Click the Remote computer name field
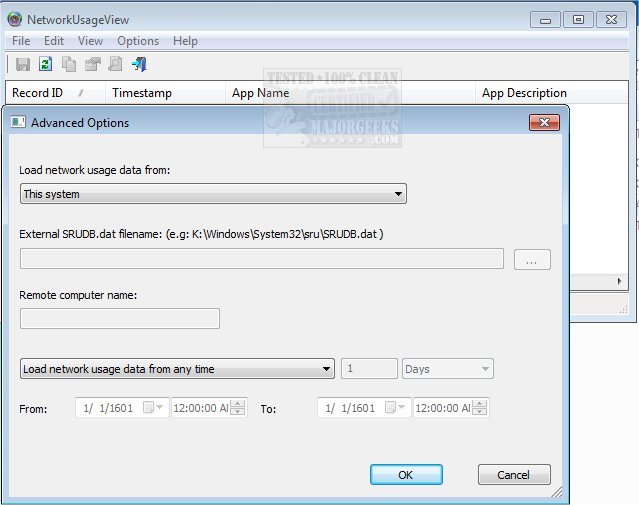The width and height of the screenshot is (639, 505). 120,318
